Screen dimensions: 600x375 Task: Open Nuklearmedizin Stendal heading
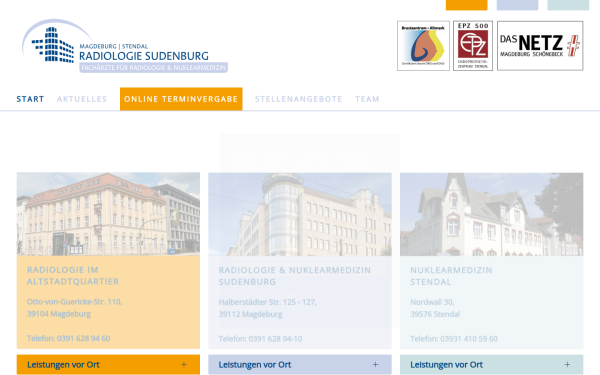(451, 276)
